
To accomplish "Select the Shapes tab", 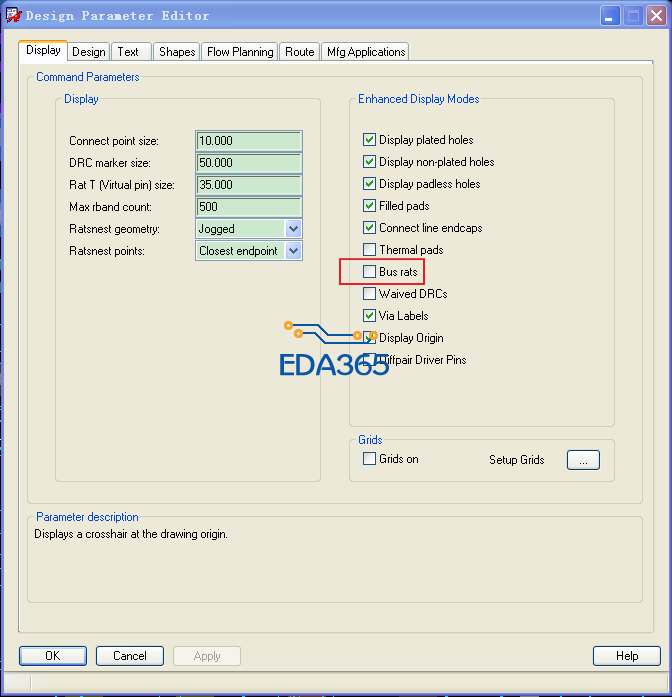I will coord(176,52).
